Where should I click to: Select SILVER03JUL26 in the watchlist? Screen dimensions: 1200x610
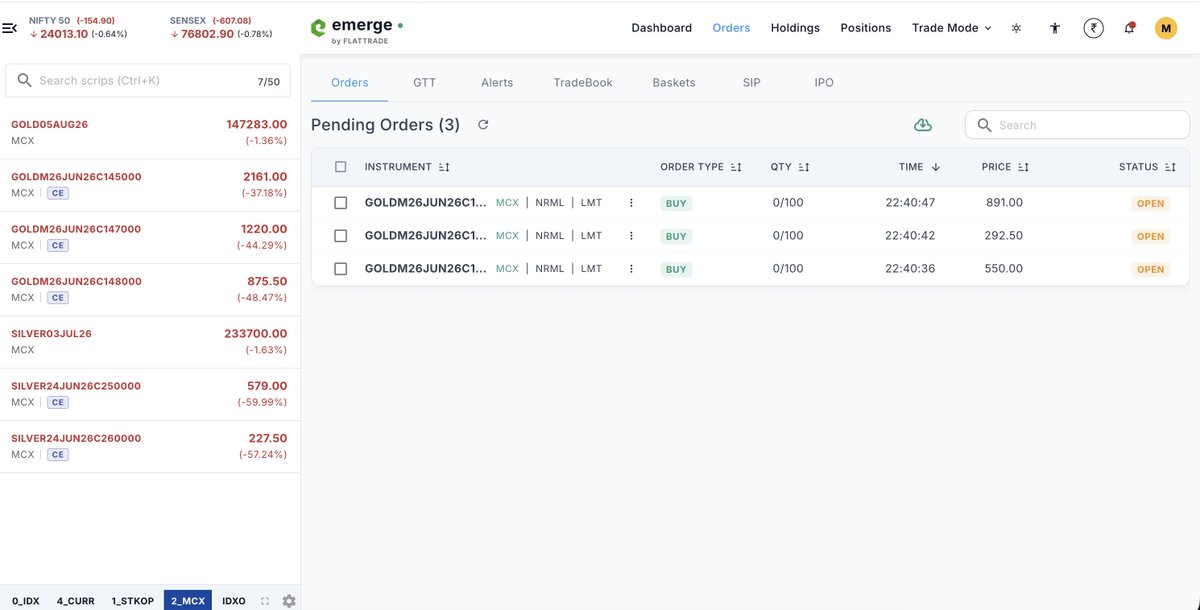150,342
